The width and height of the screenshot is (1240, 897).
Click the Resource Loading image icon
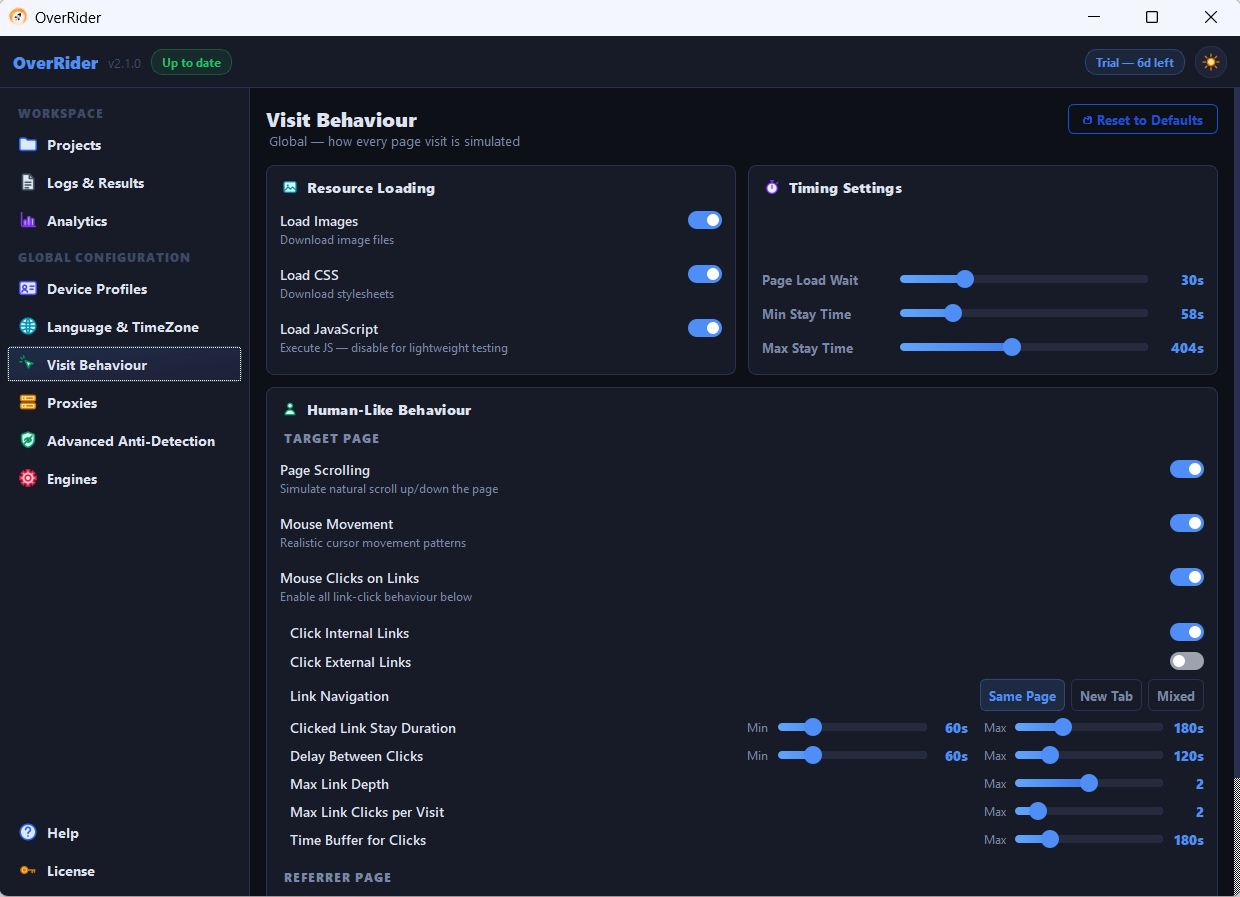290,187
